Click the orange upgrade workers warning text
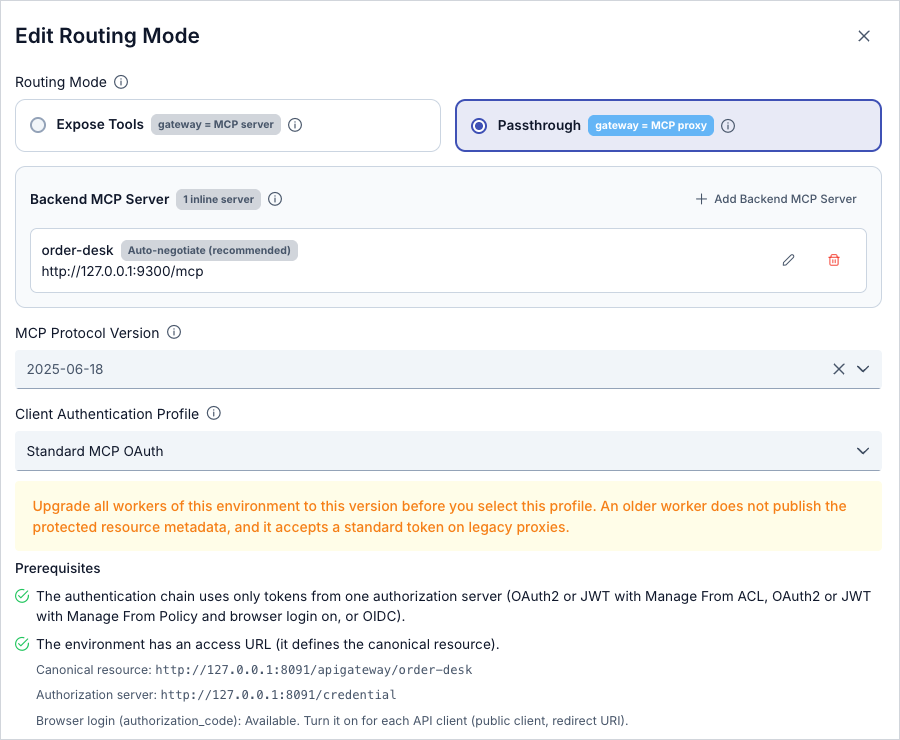Image resolution: width=900 pixels, height=740 pixels. [x=440, y=517]
